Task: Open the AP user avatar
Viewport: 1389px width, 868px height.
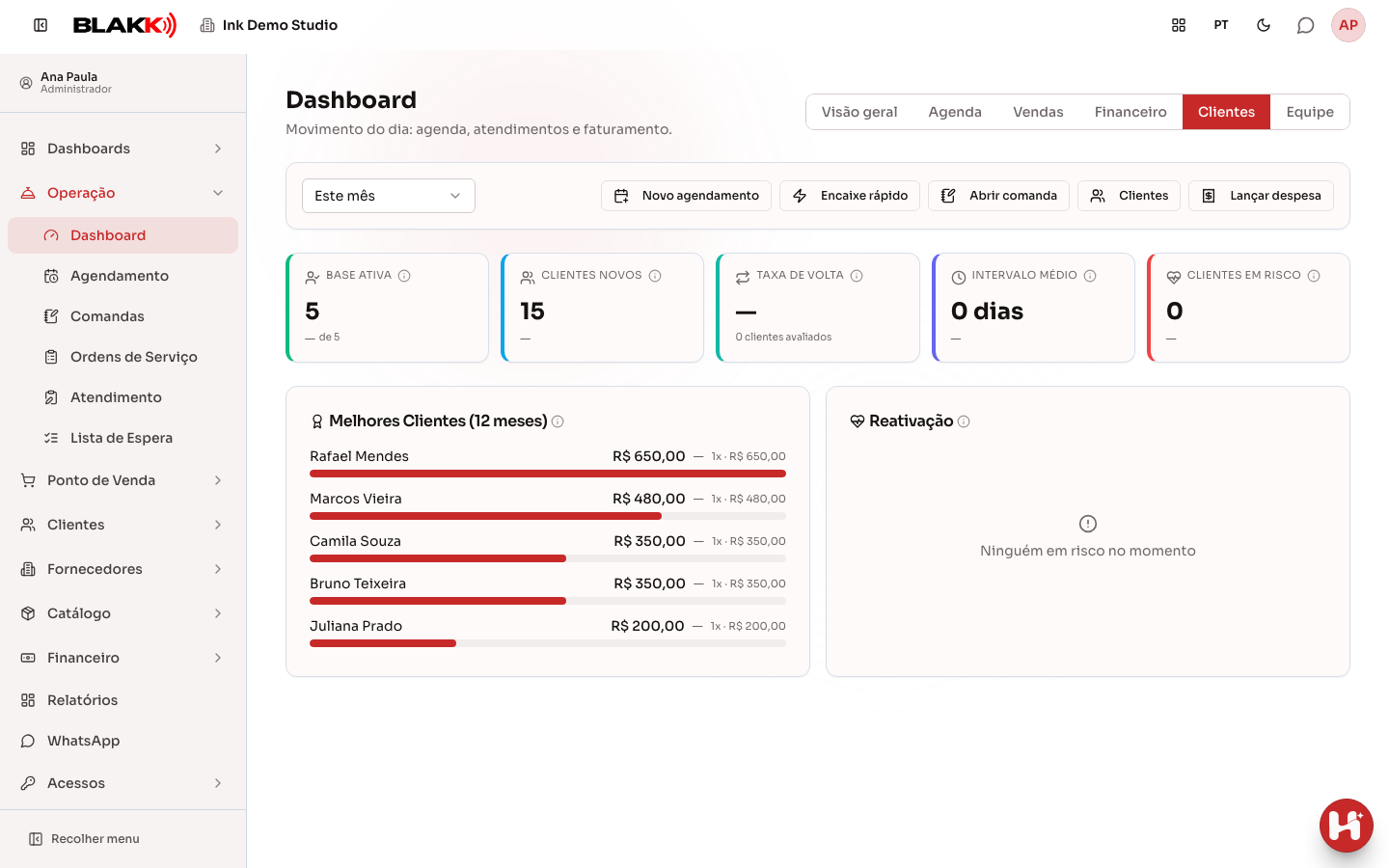Action: pos(1348,25)
